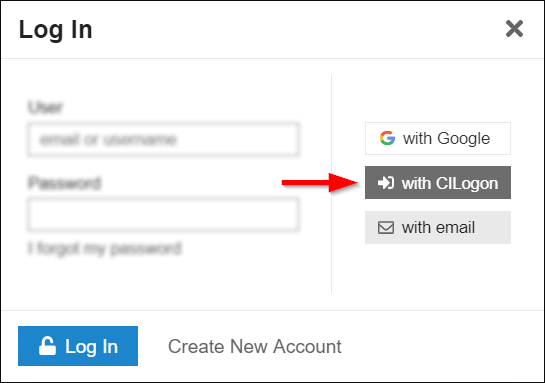Click the envelope email icon

coord(386,228)
